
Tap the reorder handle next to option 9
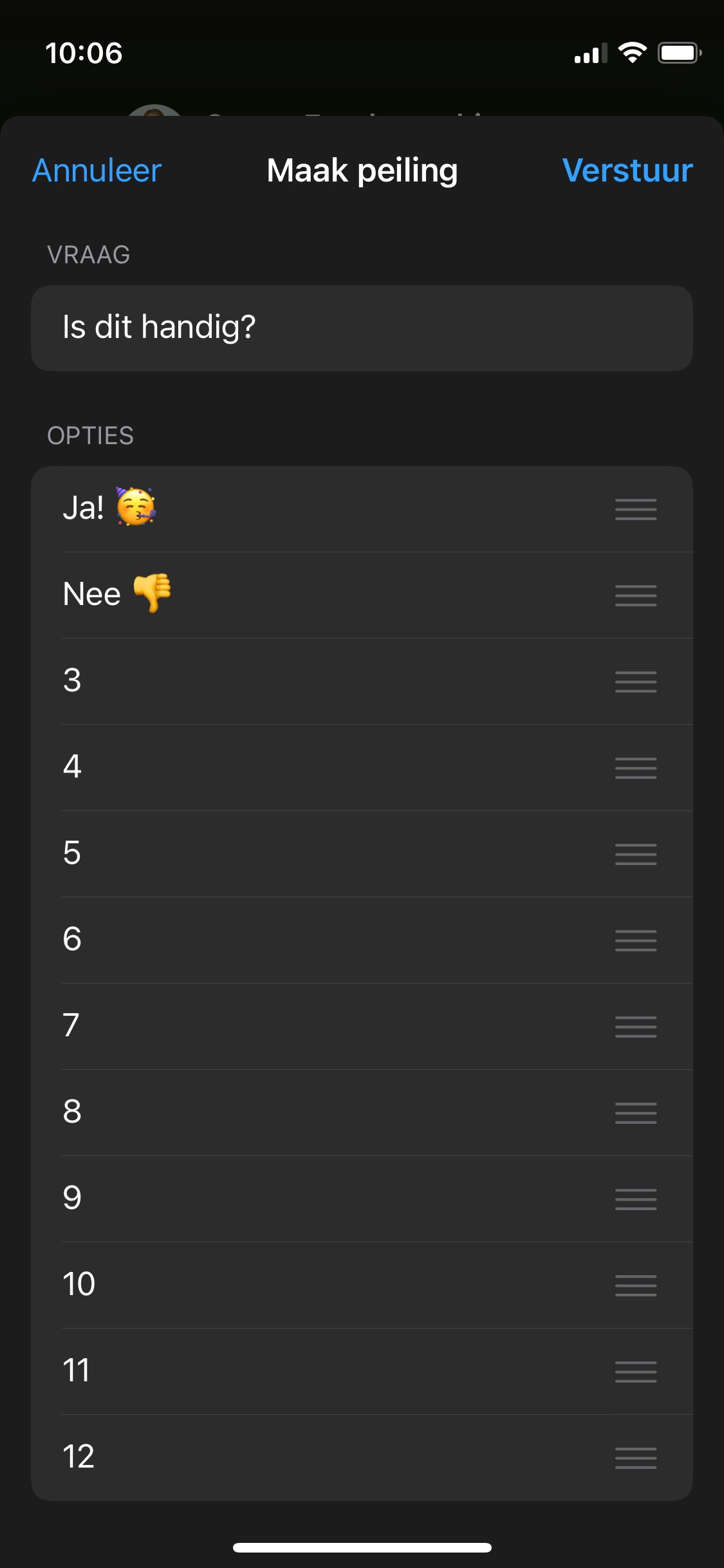tap(636, 1199)
